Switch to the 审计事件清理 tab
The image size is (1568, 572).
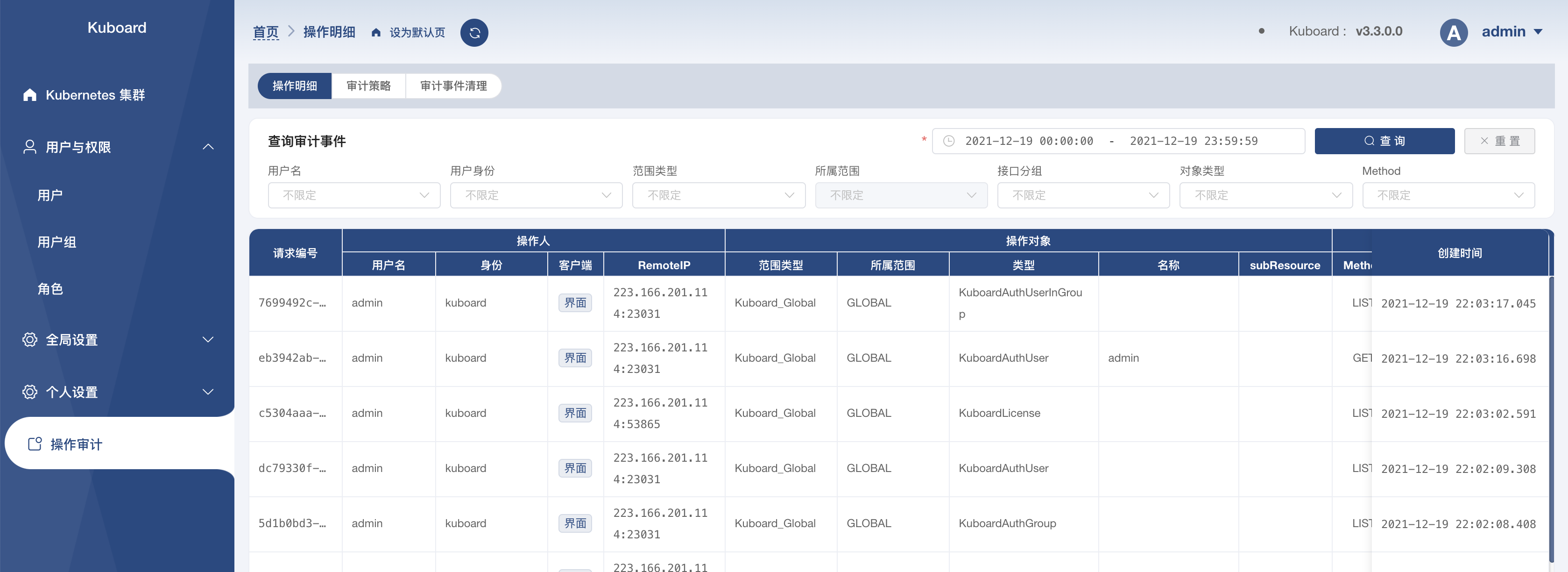[x=453, y=86]
